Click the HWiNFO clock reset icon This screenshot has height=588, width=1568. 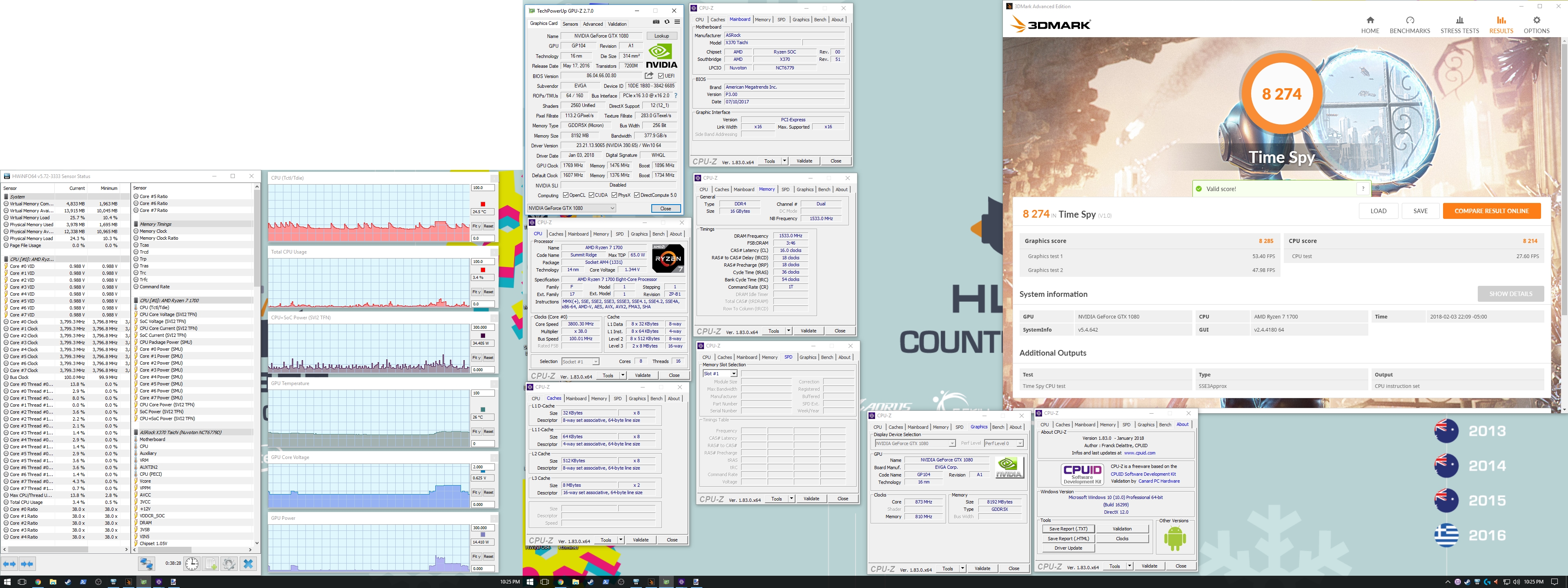coord(192,563)
